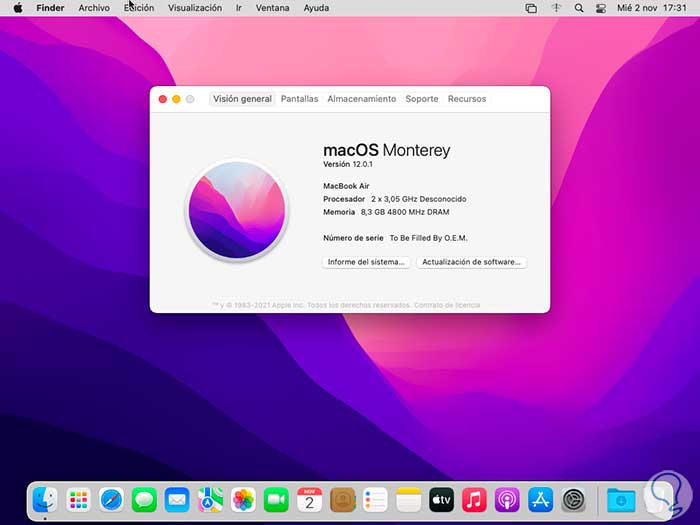
Task: Launch Maps from the Dock
Action: [x=210, y=500]
